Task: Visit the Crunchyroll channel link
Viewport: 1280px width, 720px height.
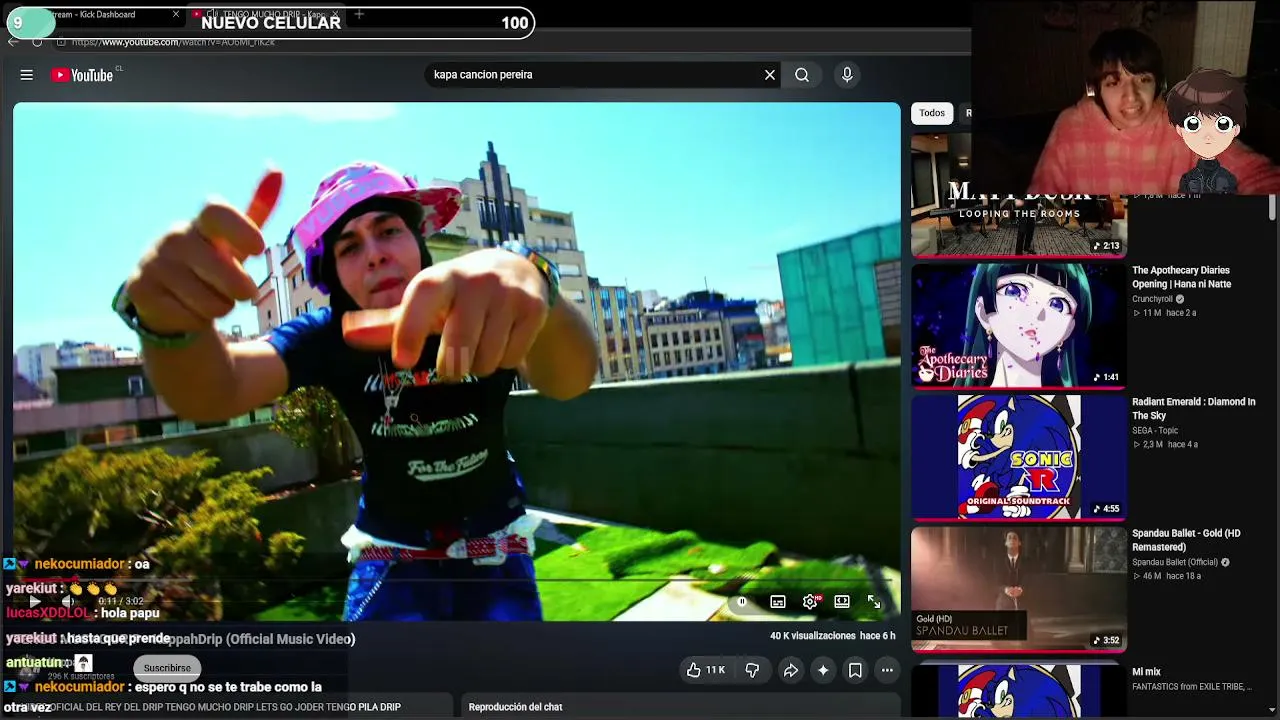Action: (x=1152, y=299)
